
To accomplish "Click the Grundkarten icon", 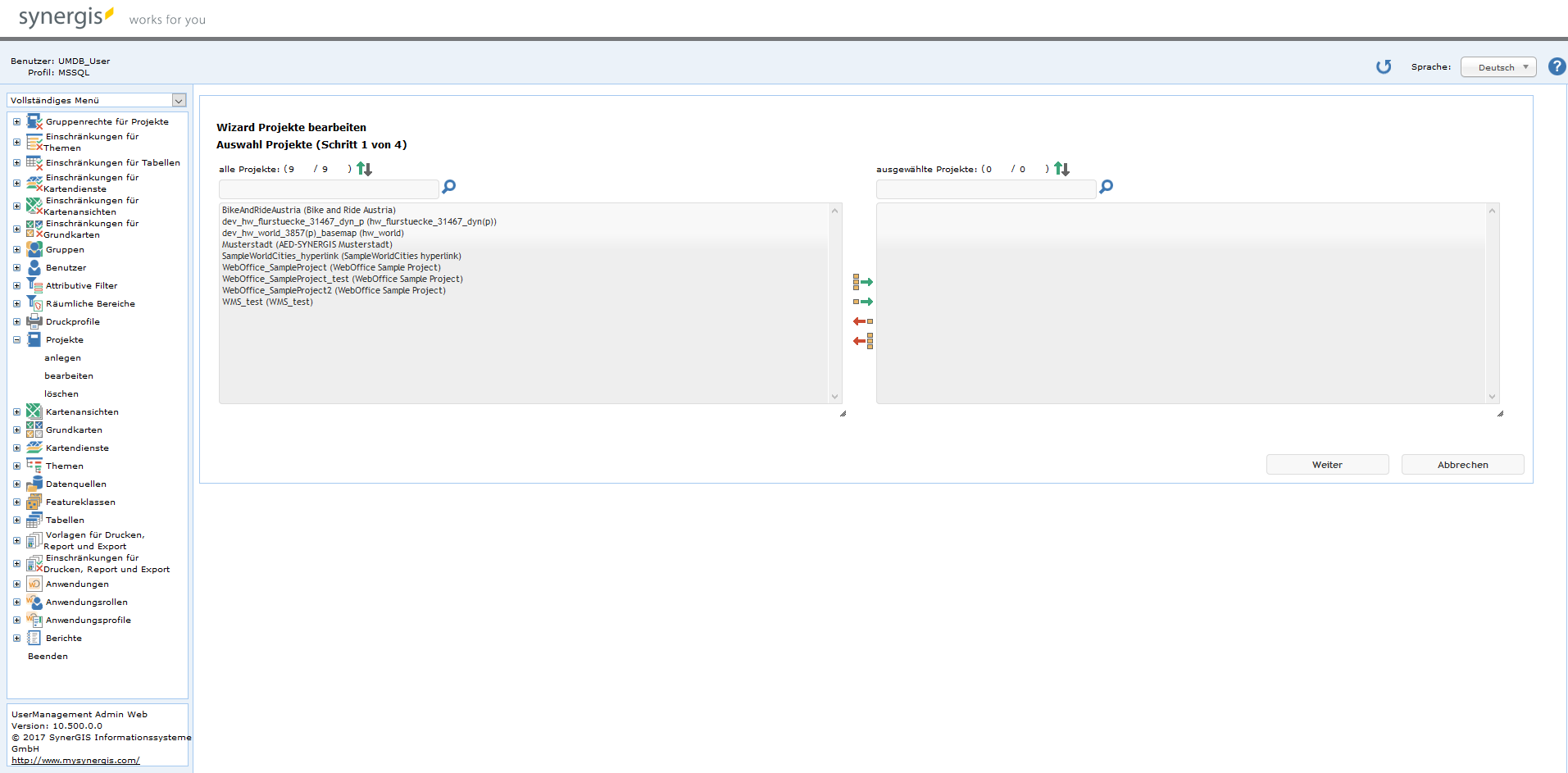I will pos(34,430).
